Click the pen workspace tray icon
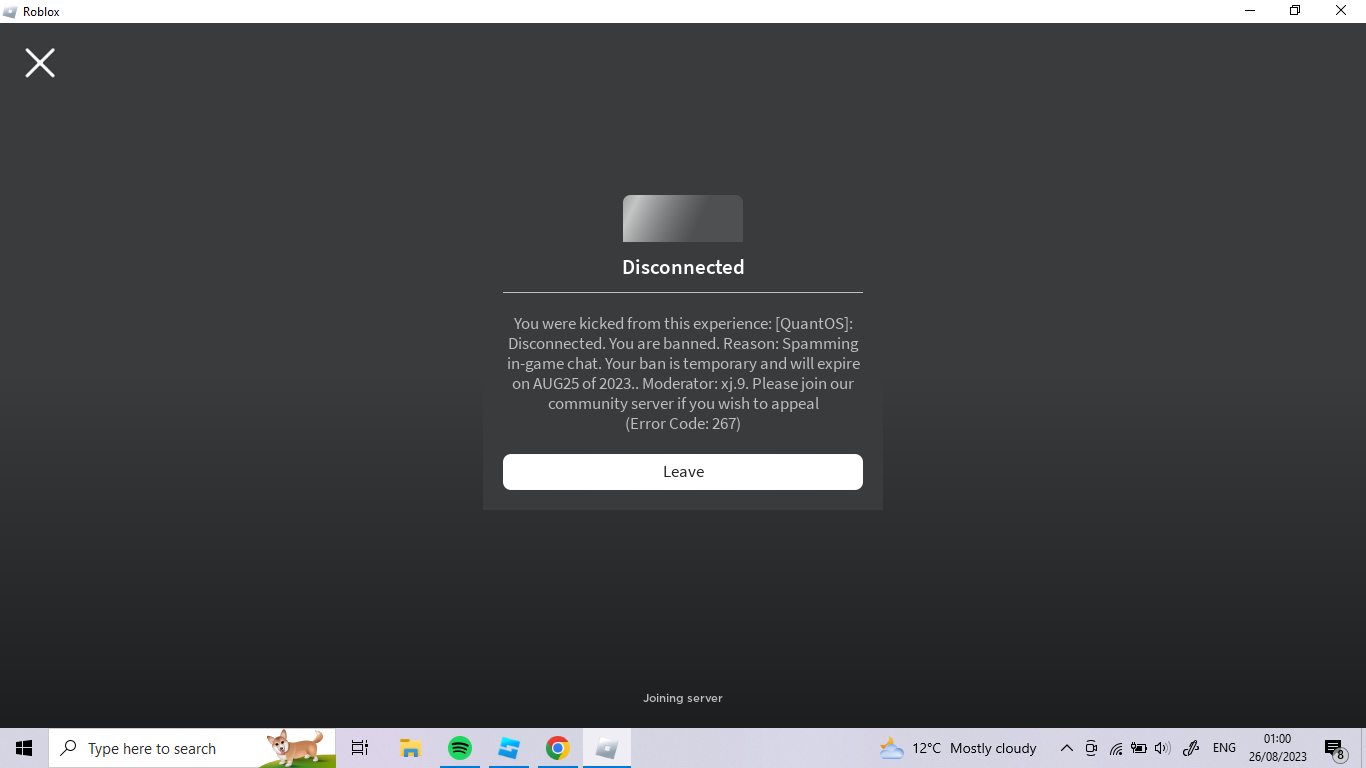Image resolution: width=1366 pixels, height=768 pixels. tap(1191, 748)
